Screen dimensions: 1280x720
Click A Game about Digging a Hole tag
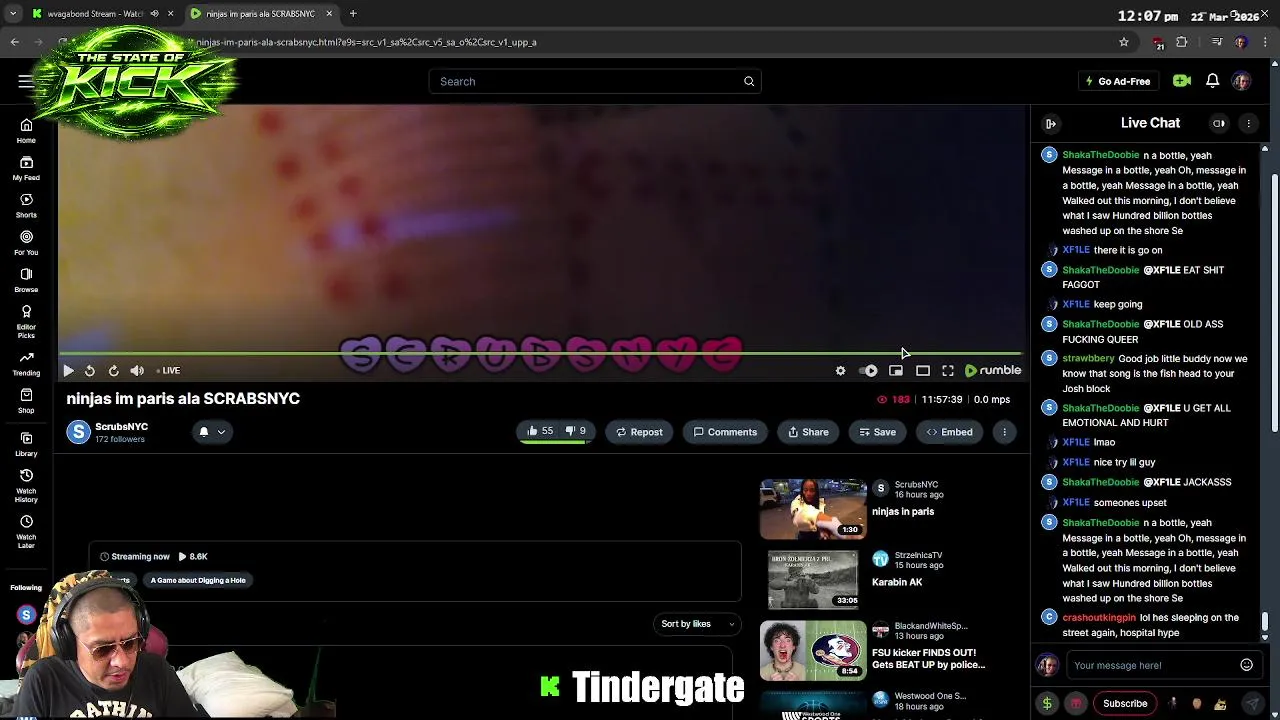pos(198,580)
